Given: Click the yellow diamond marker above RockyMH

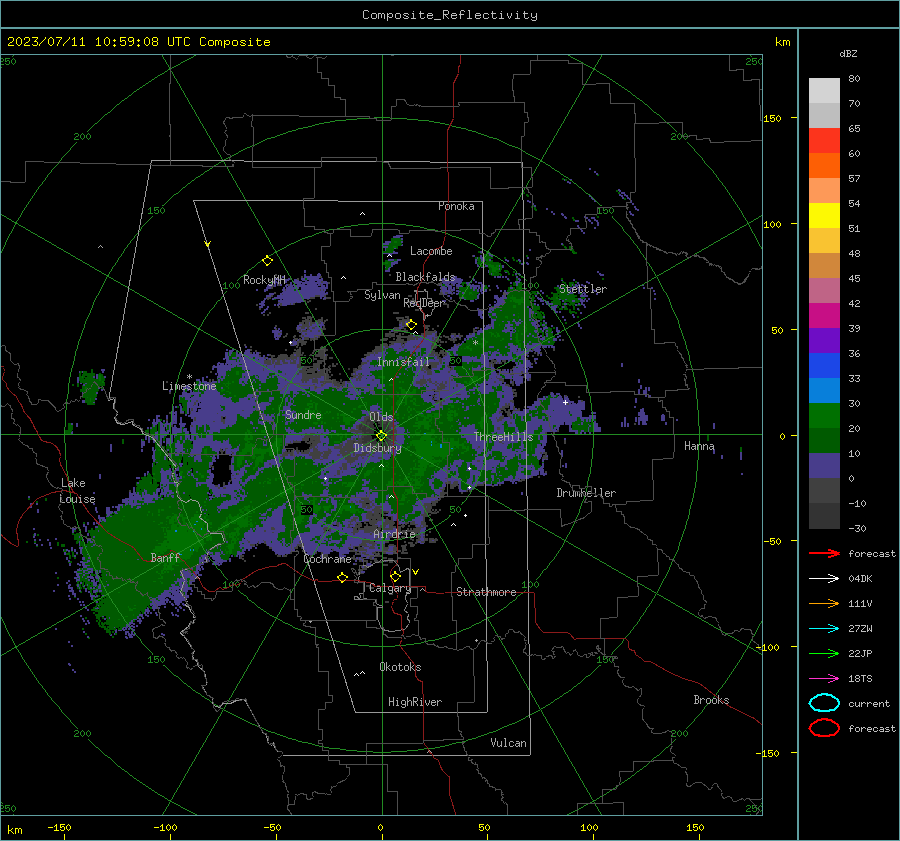Looking at the screenshot, I should click(x=267, y=261).
